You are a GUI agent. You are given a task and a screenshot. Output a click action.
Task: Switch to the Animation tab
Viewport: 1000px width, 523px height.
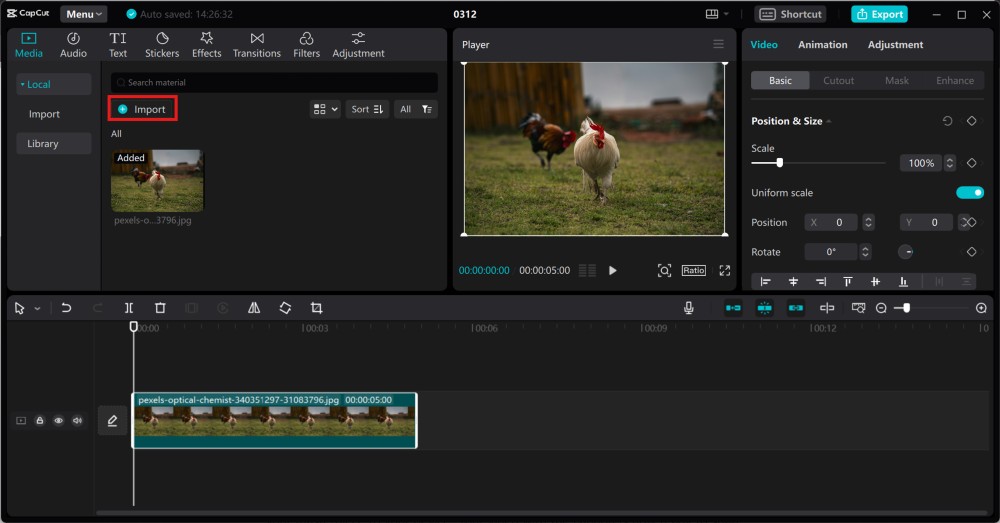[823, 45]
